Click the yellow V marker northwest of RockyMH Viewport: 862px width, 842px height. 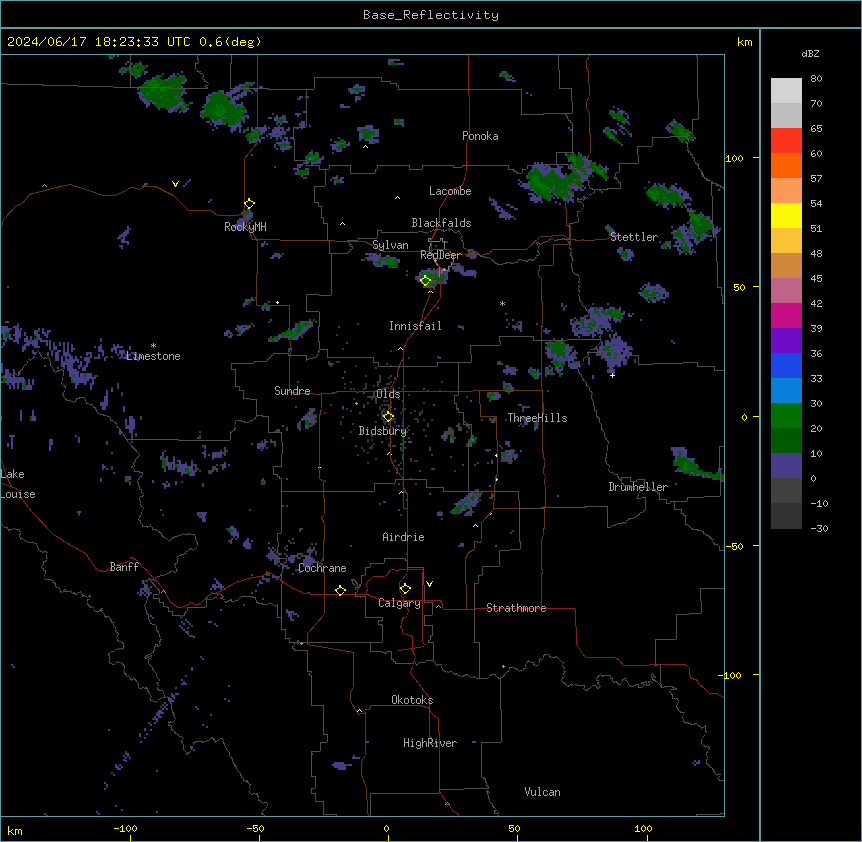(175, 184)
